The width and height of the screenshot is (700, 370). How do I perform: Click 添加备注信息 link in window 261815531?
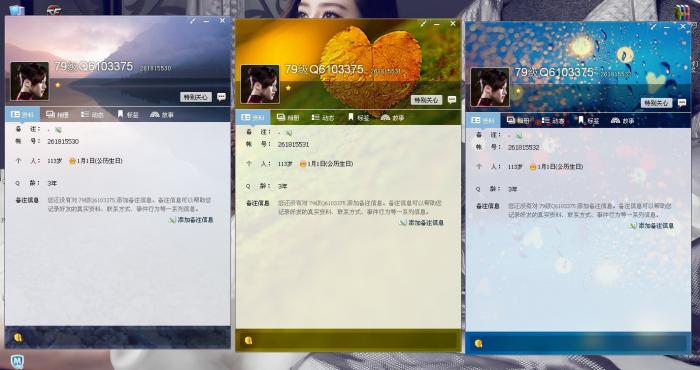tap(422, 223)
